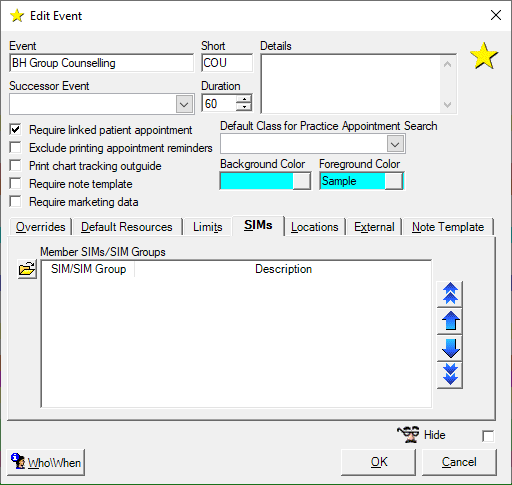Switch to the Overrides tab
Screen dimensions: 512x485
click(x=41, y=227)
